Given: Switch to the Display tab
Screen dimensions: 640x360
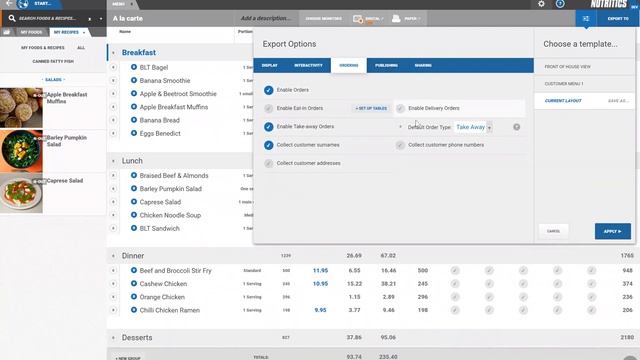Looking at the screenshot, I should click(x=269, y=65).
